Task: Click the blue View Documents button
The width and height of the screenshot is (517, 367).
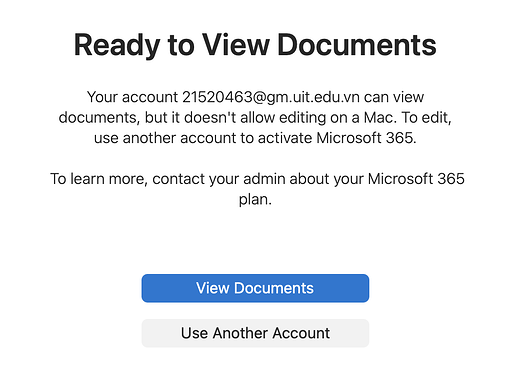Action: pos(255,288)
